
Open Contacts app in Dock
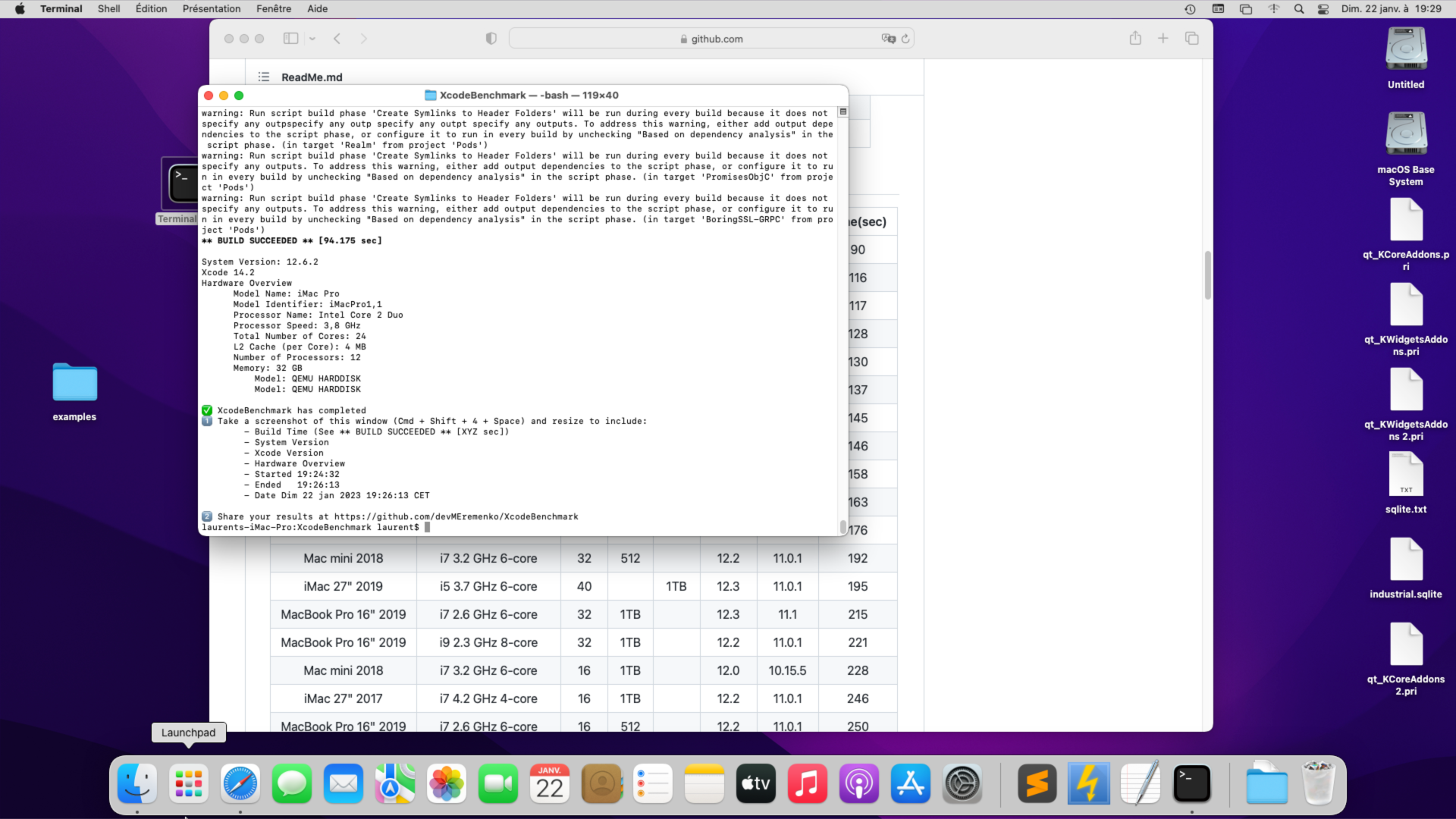601,783
